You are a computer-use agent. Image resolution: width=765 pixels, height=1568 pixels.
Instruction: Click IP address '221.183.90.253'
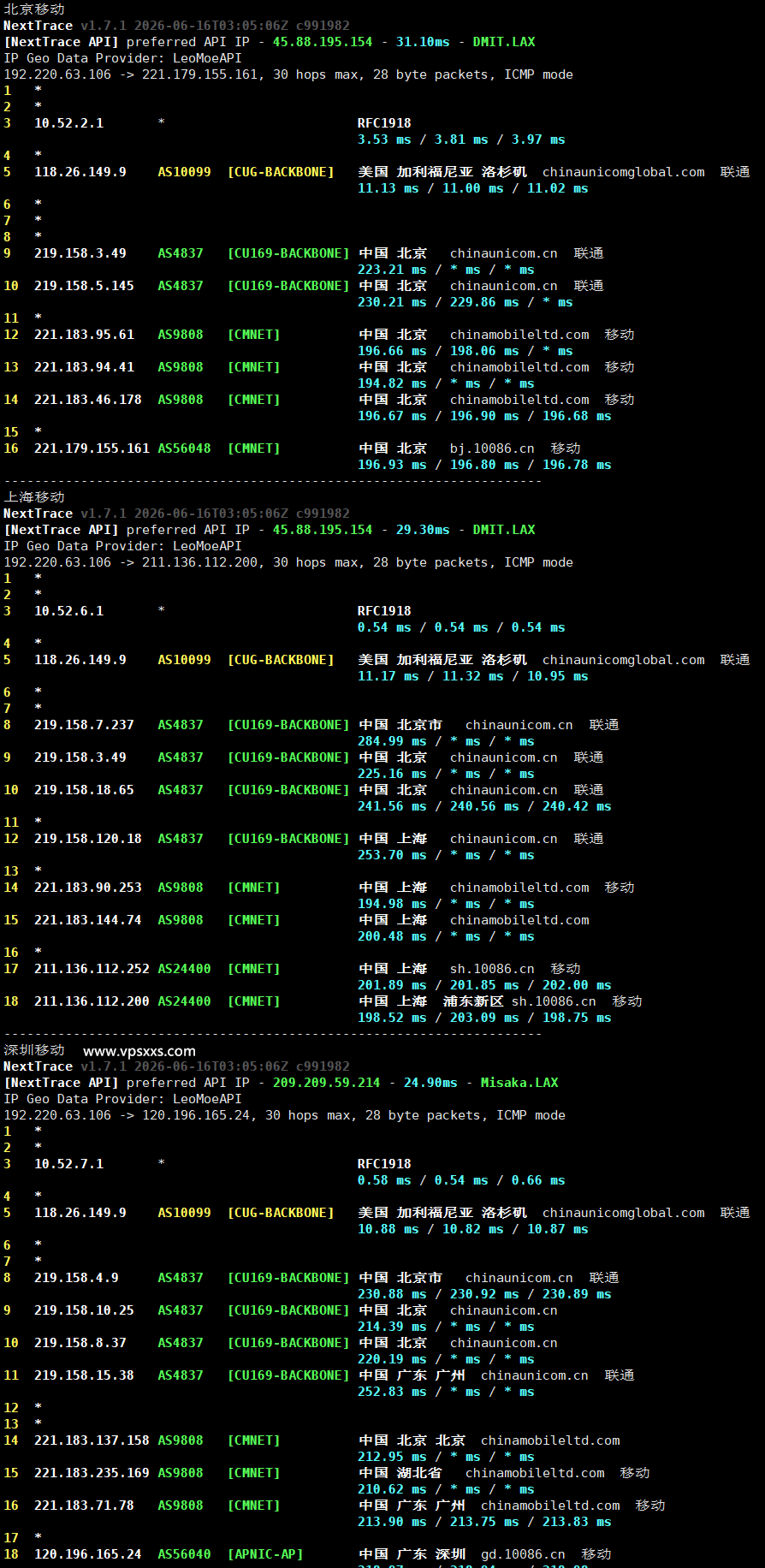88,887
